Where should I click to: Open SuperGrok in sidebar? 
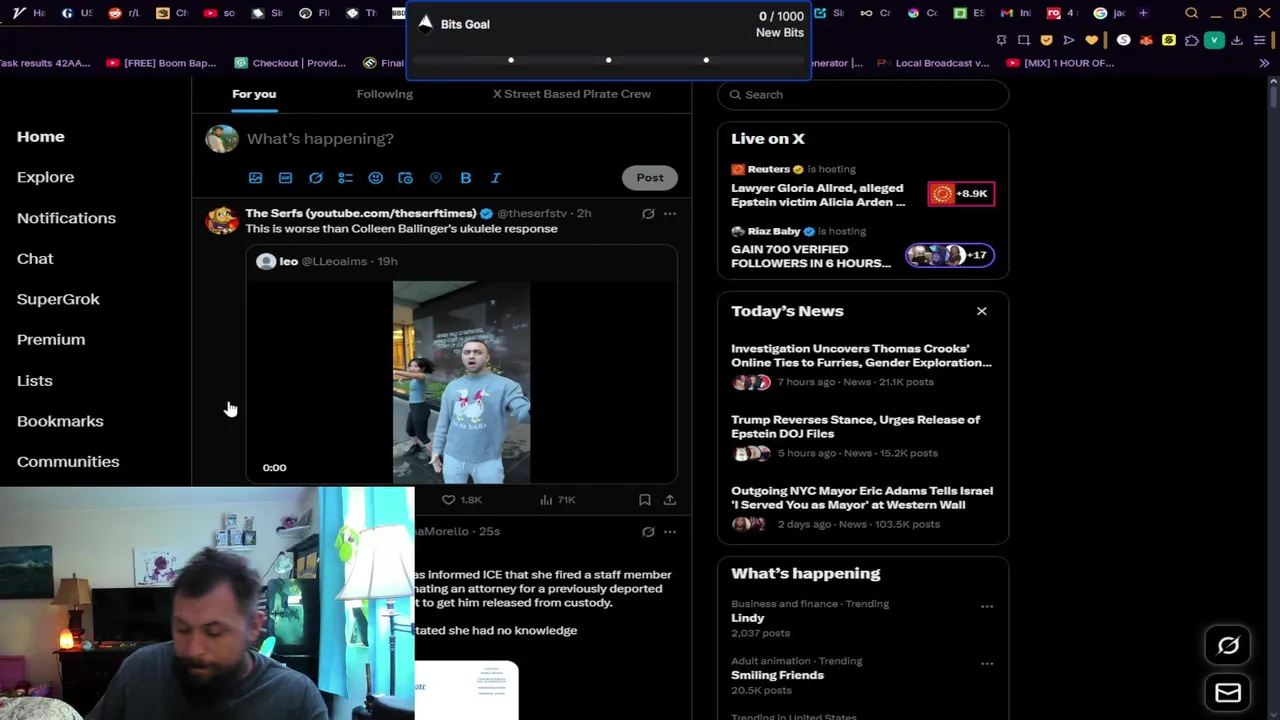pyautogui.click(x=58, y=299)
